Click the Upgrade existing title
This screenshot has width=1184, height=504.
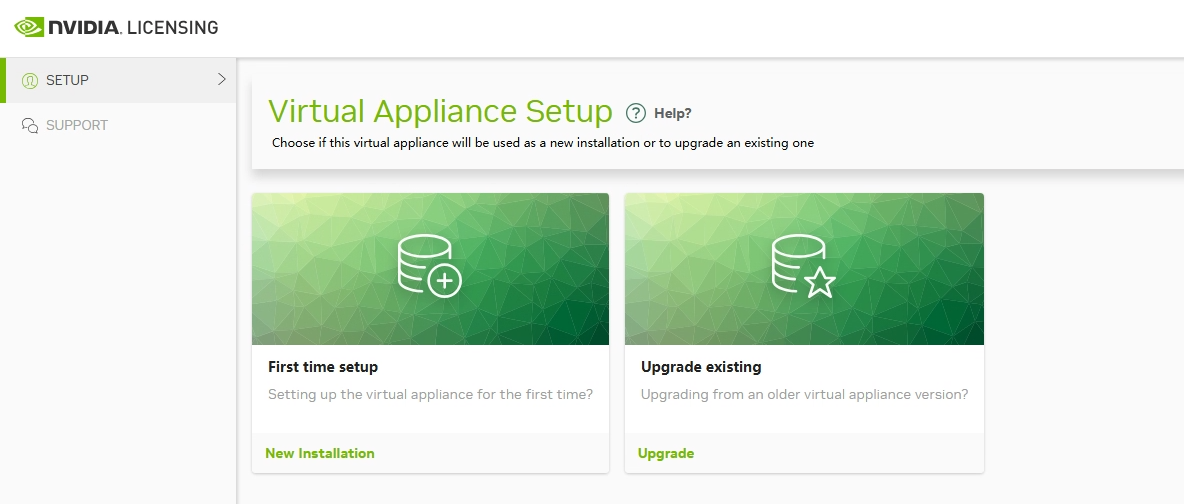pyautogui.click(x=701, y=367)
